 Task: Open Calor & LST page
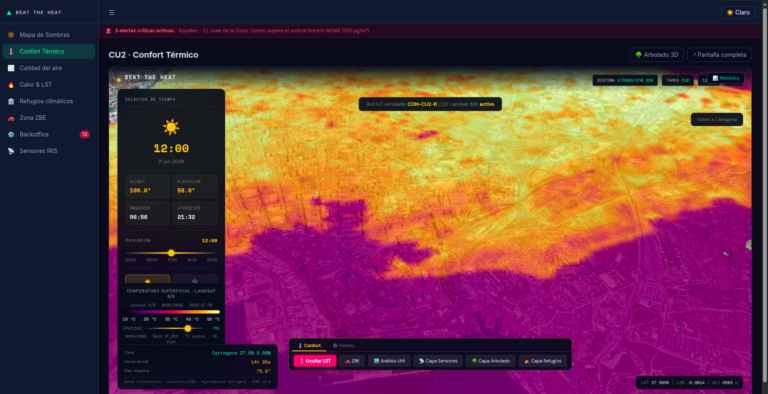49,85
